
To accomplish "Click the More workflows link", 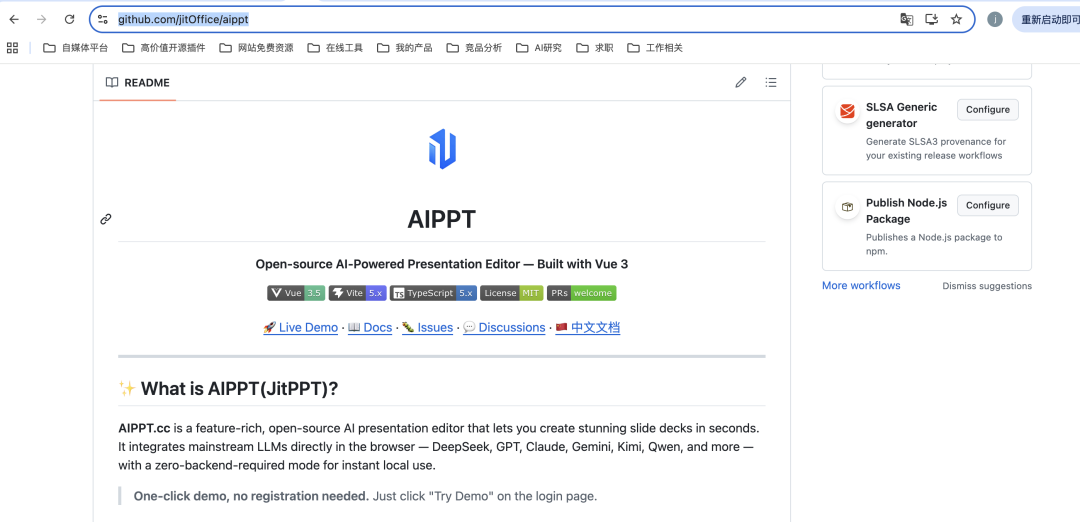I will coord(861,285).
